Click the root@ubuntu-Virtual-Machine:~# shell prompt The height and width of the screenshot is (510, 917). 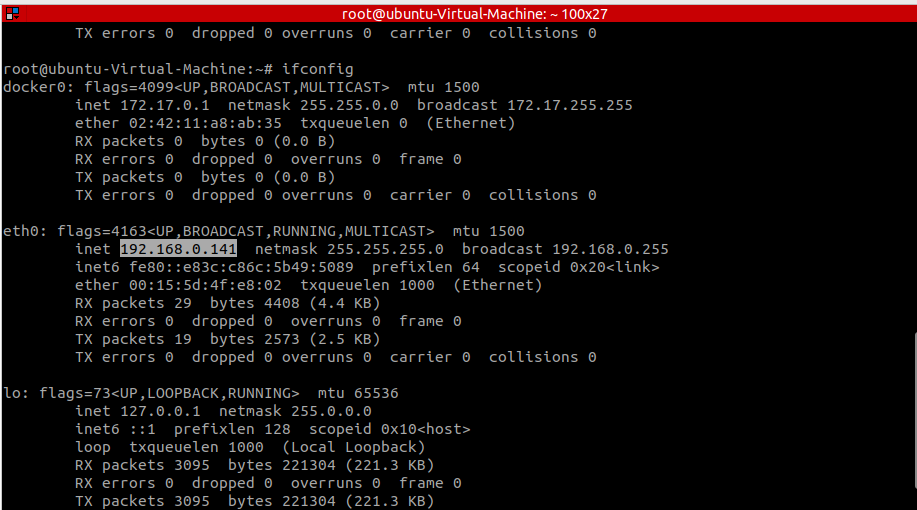pyautogui.click(x=137, y=69)
